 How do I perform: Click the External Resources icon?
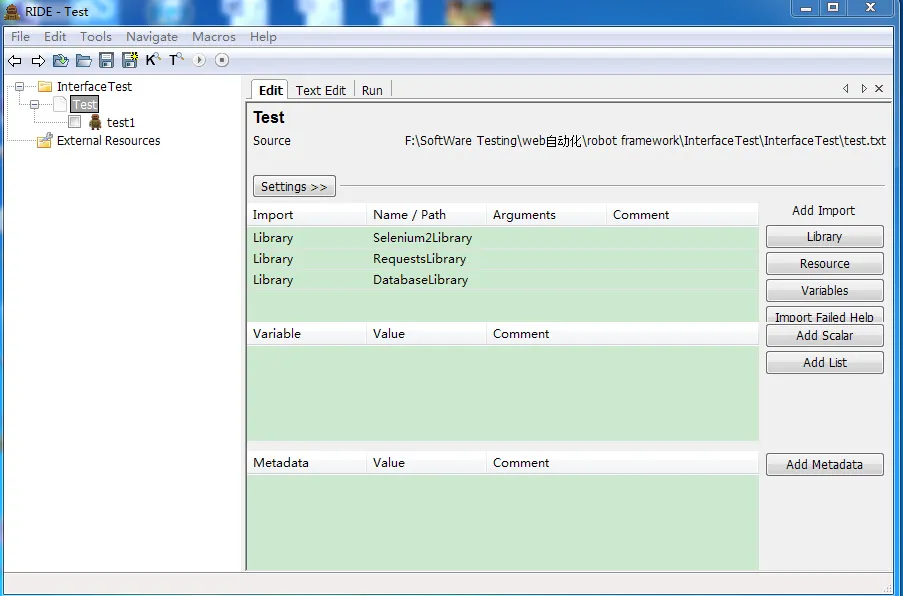pos(45,141)
